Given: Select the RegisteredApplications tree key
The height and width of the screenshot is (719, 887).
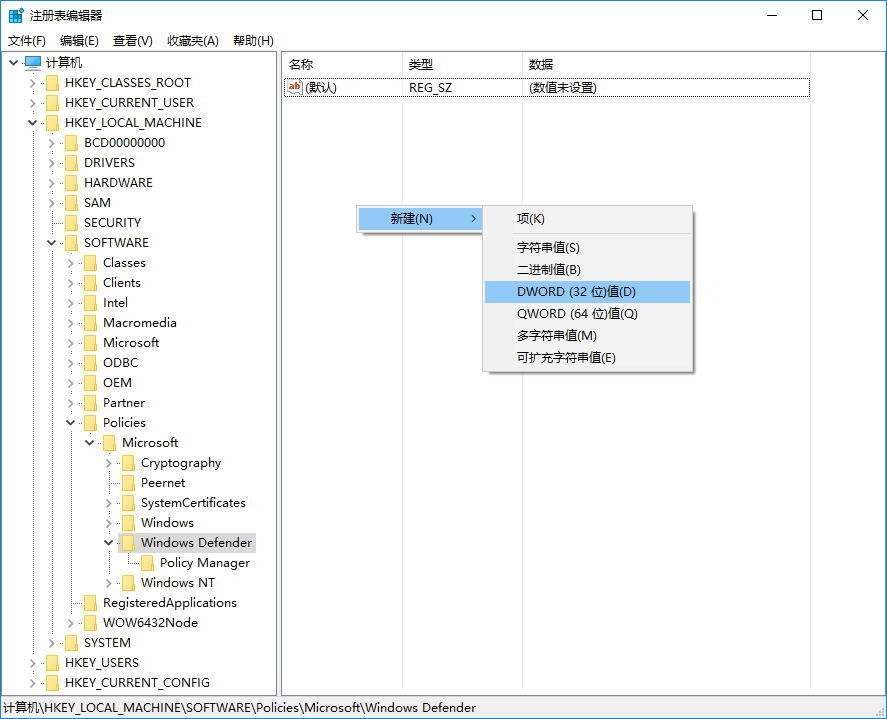Looking at the screenshot, I should click(170, 603).
